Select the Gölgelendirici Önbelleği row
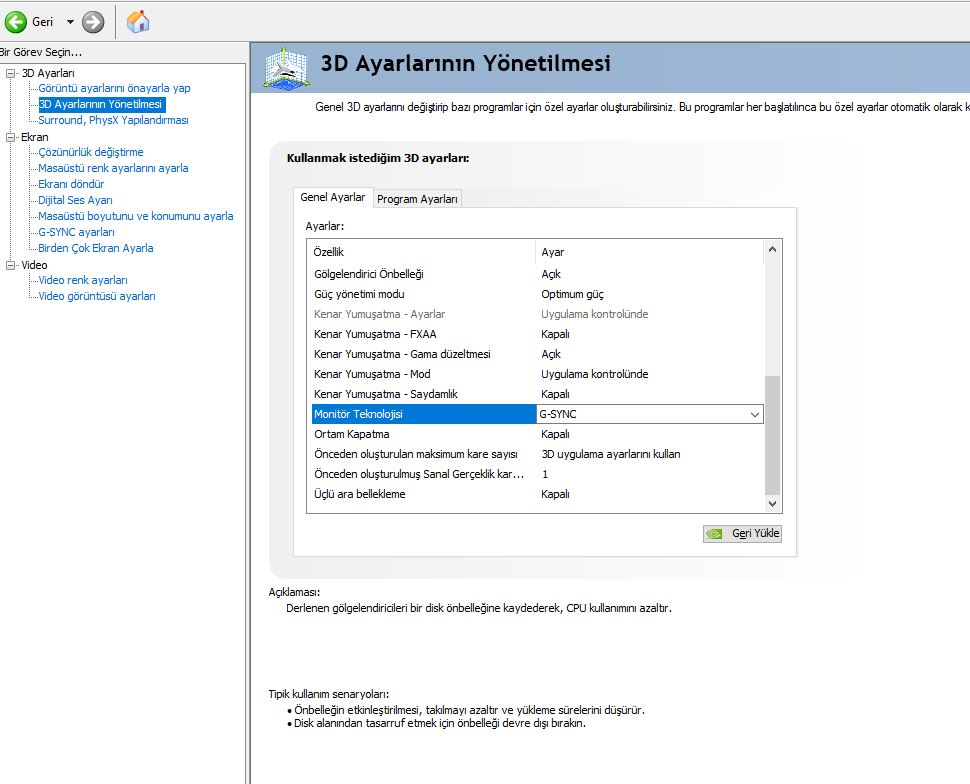 (536, 274)
